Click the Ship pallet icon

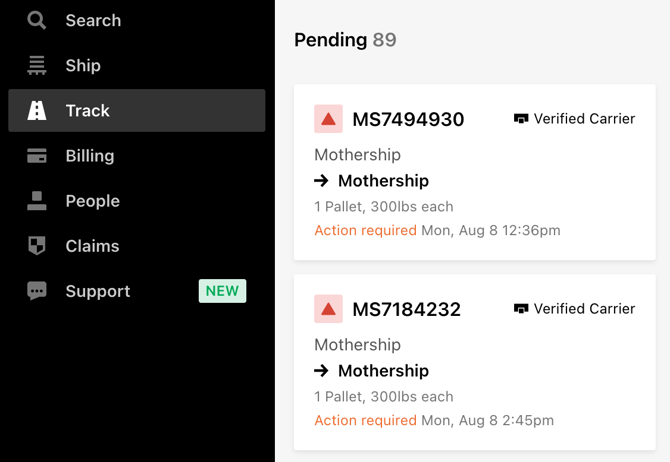point(37,65)
